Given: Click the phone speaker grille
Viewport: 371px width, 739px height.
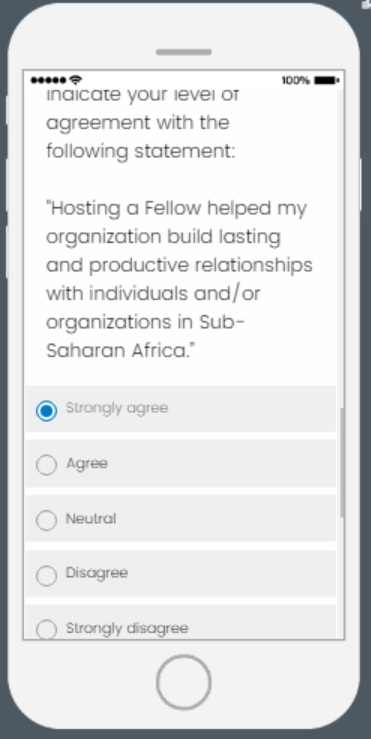Looking at the screenshot, I should click(x=183, y=52).
